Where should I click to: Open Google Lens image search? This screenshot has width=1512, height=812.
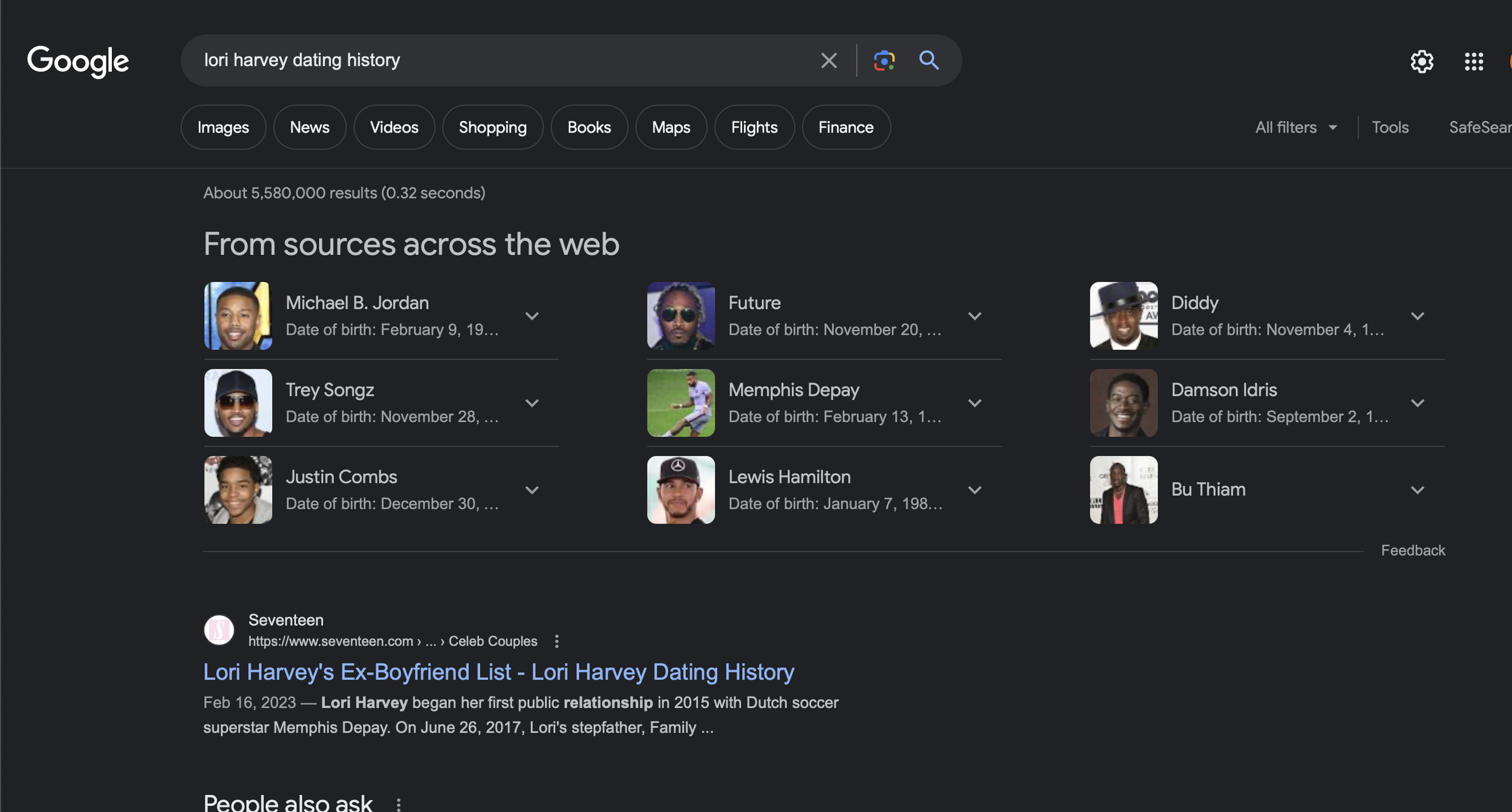tap(884, 61)
